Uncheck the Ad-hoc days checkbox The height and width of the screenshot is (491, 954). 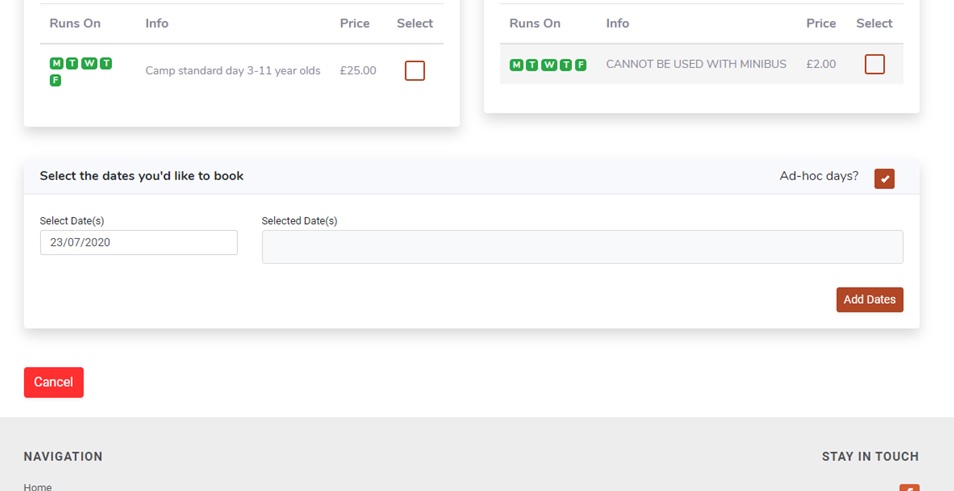coord(884,179)
